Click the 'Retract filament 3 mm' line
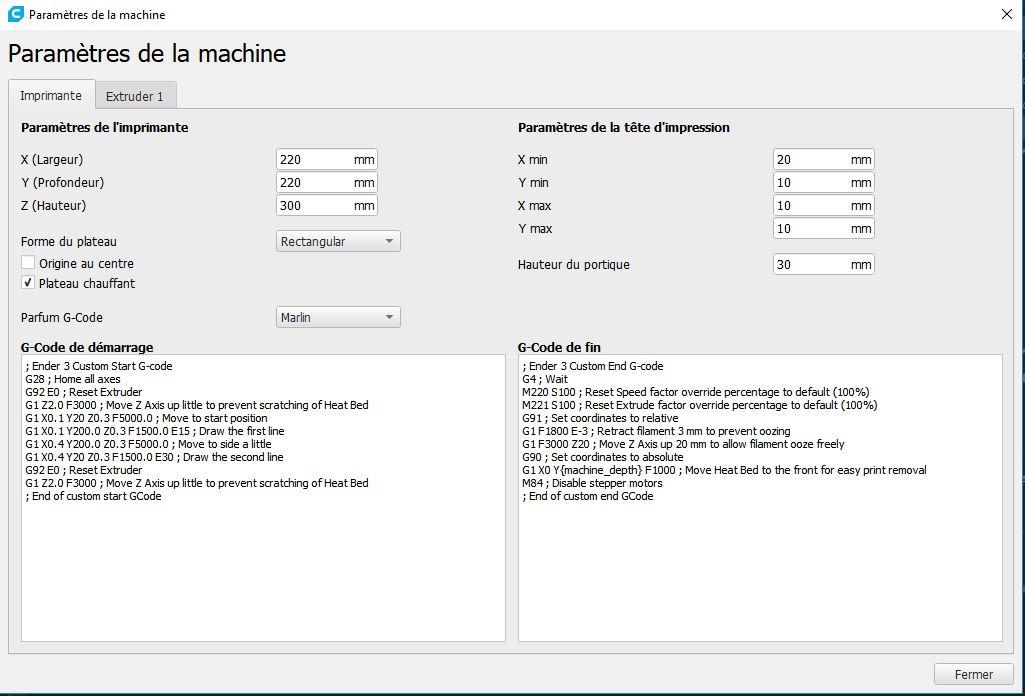Viewport: 1025px width, 696px height. [x=656, y=431]
